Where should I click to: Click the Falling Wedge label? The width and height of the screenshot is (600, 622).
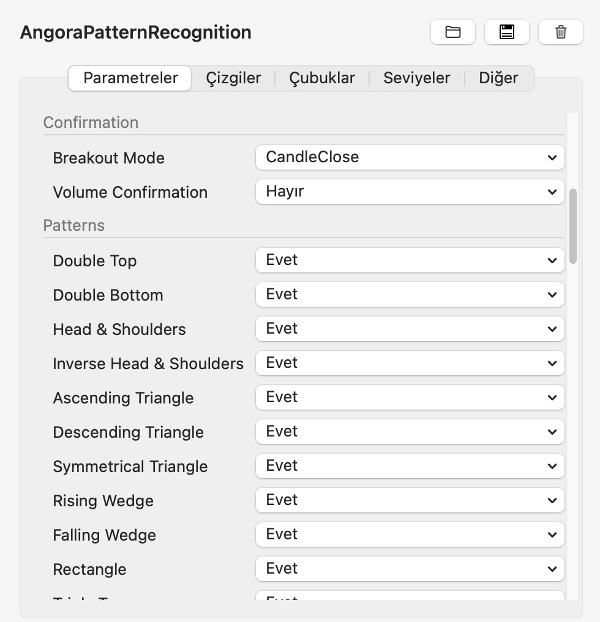point(104,535)
